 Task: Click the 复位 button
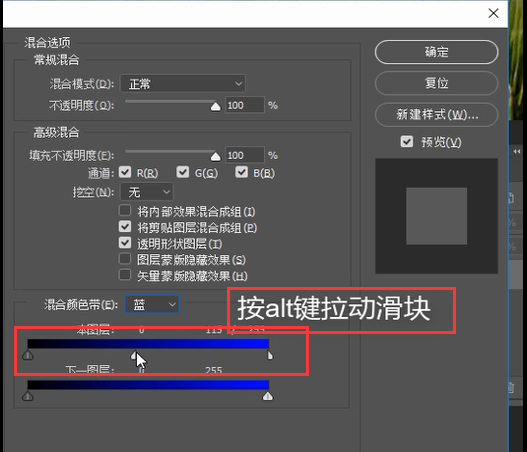point(436,83)
